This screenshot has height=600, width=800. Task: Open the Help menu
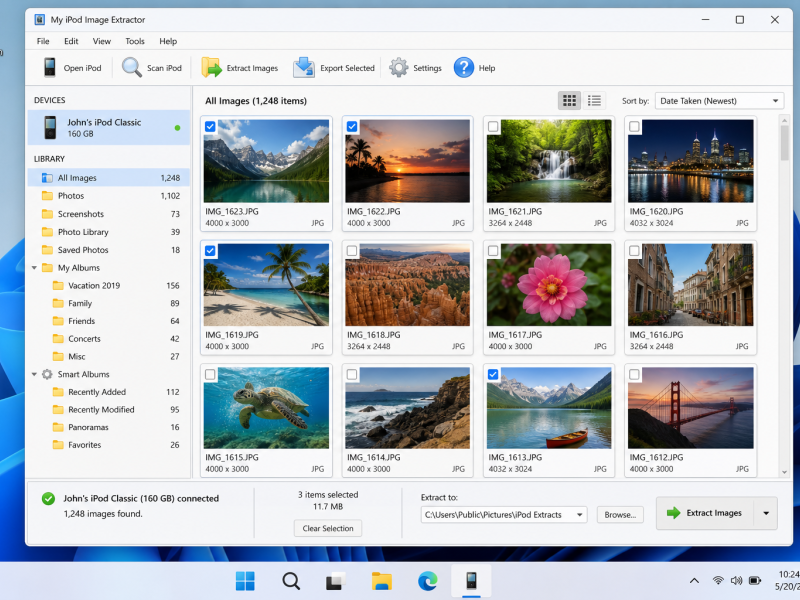pos(168,41)
